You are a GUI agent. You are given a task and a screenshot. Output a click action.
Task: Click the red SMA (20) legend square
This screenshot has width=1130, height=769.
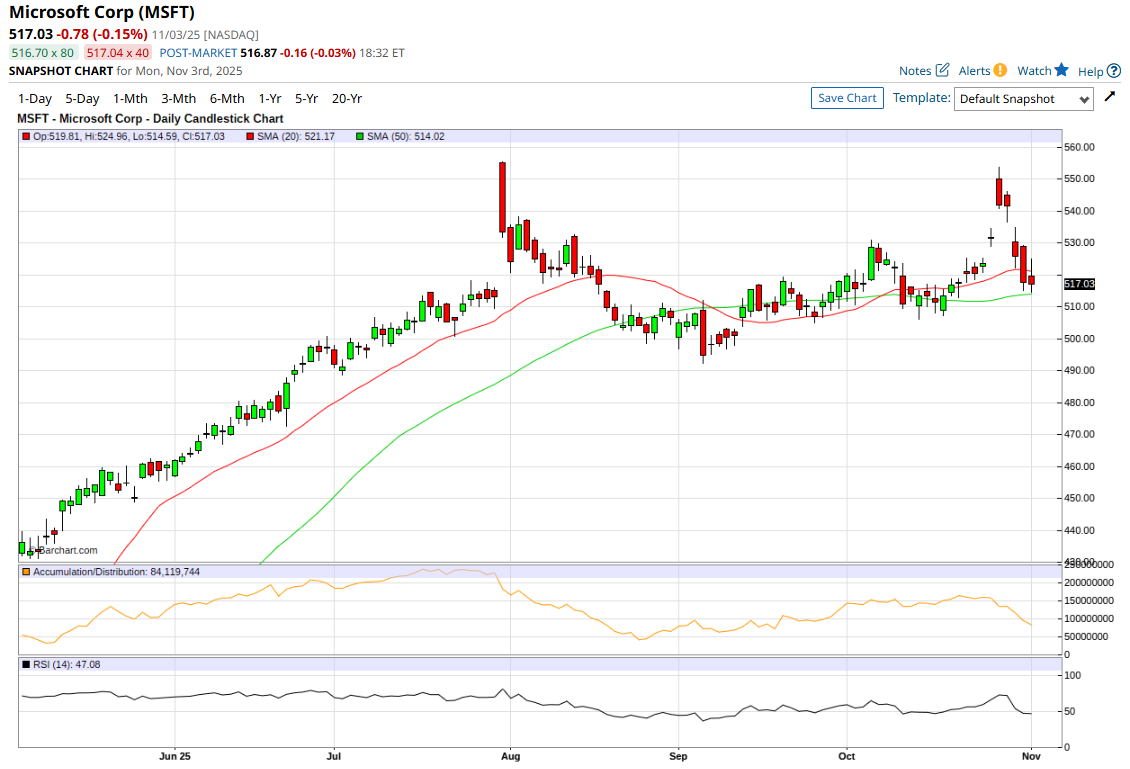coord(250,136)
